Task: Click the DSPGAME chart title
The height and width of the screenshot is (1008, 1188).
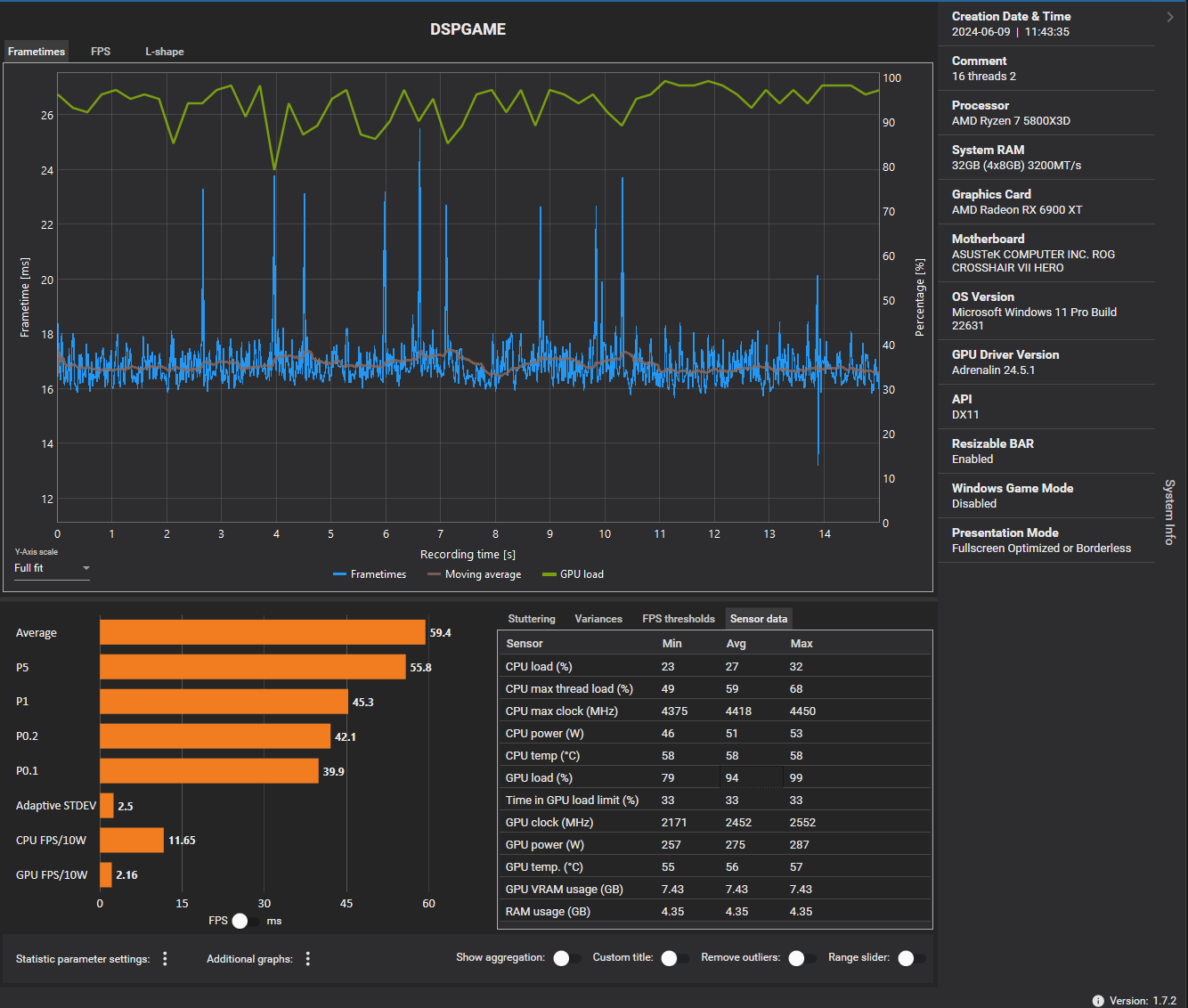Action: coord(468,29)
